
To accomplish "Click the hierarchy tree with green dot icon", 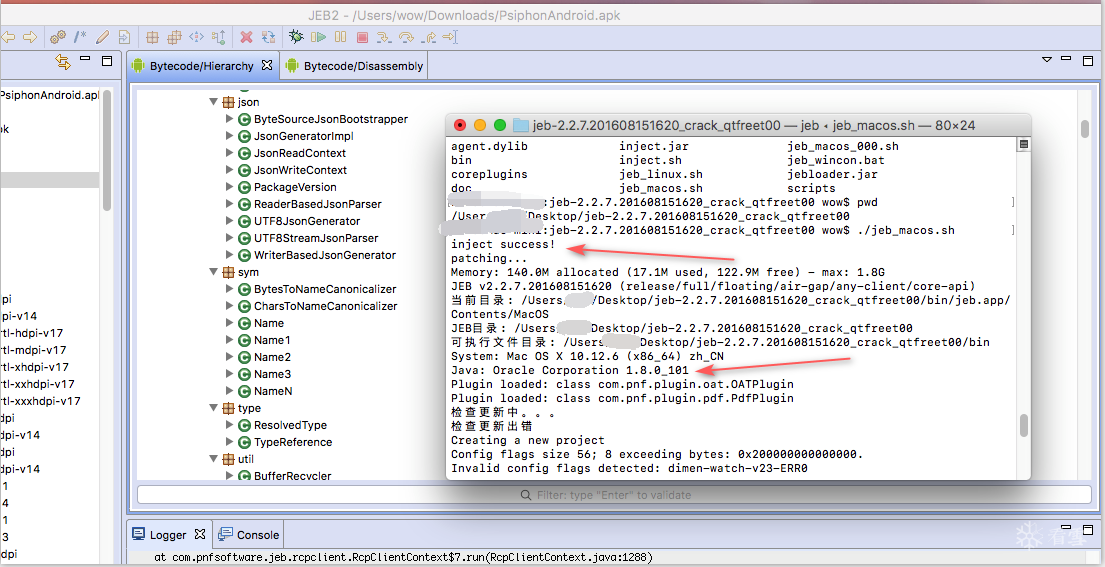I will click(x=218, y=37).
